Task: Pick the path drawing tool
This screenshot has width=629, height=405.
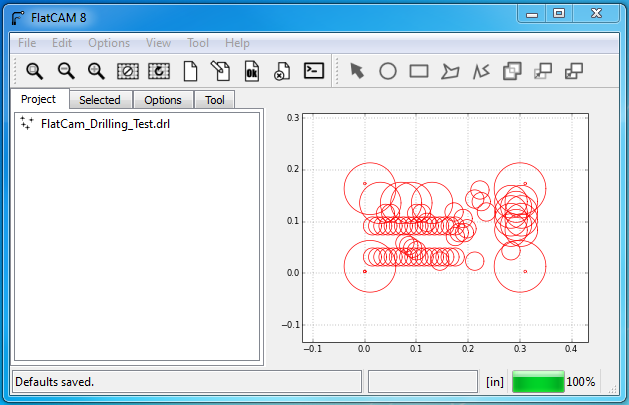Action: (x=481, y=71)
